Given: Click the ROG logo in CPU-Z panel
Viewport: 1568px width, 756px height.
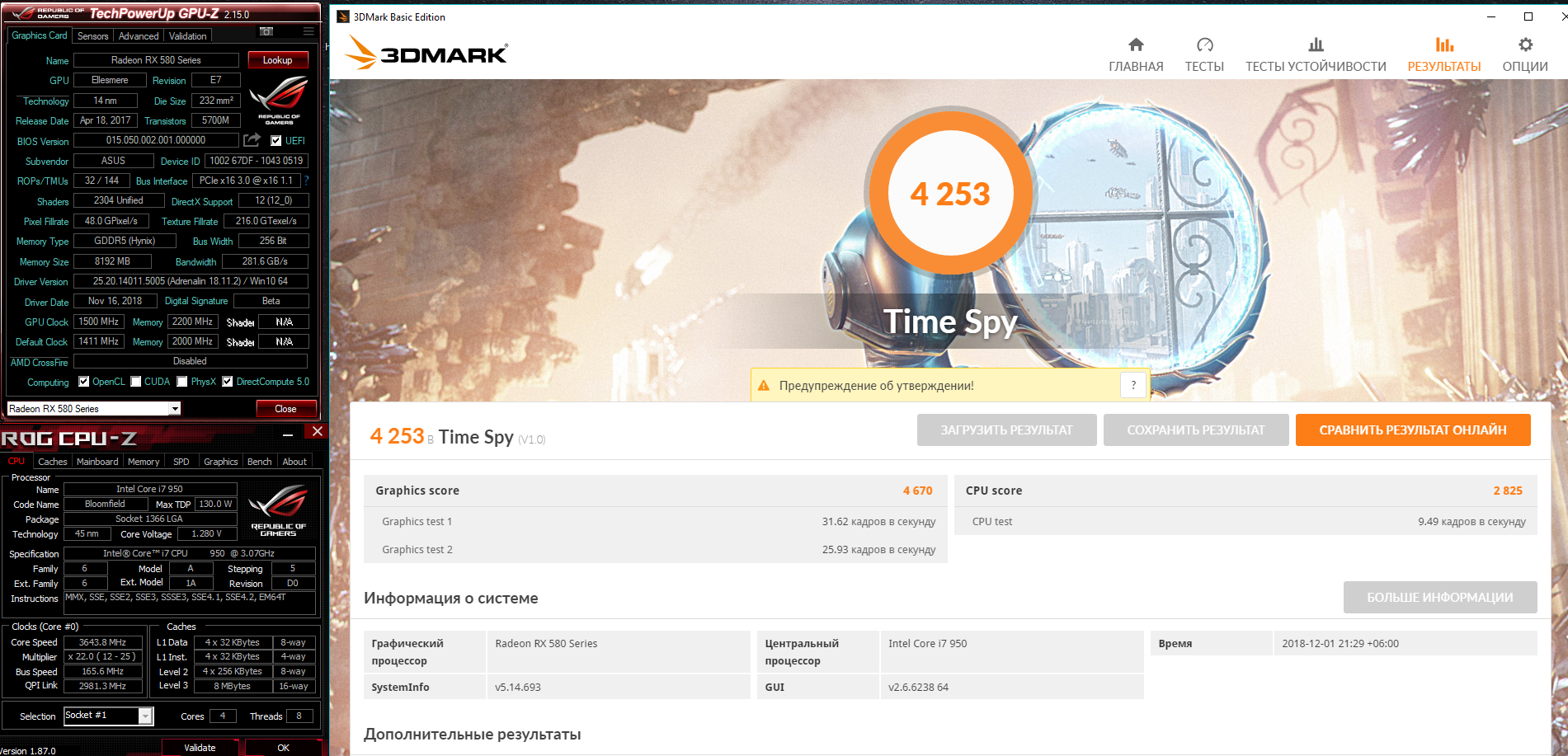Looking at the screenshot, I should pyautogui.click(x=278, y=509).
